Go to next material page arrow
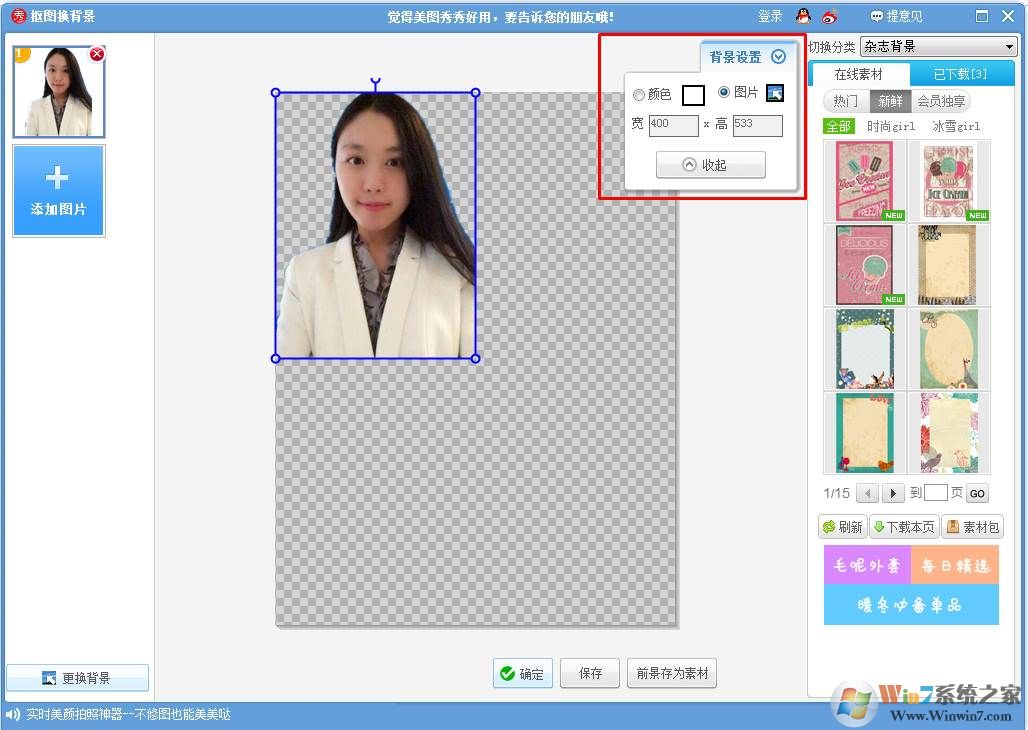1028x730 pixels. point(893,493)
